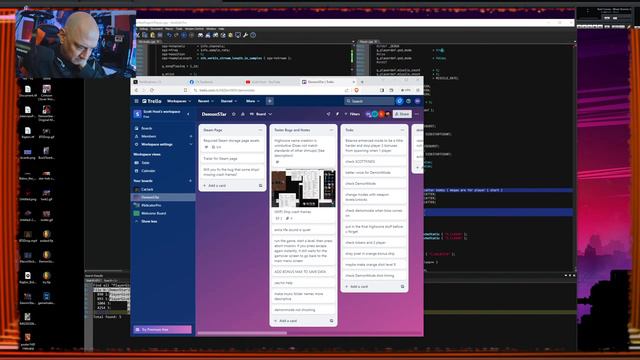This screenshot has height=360, width=640.
Task: Open Power-Ups rocket icon on board header
Action: point(328,114)
